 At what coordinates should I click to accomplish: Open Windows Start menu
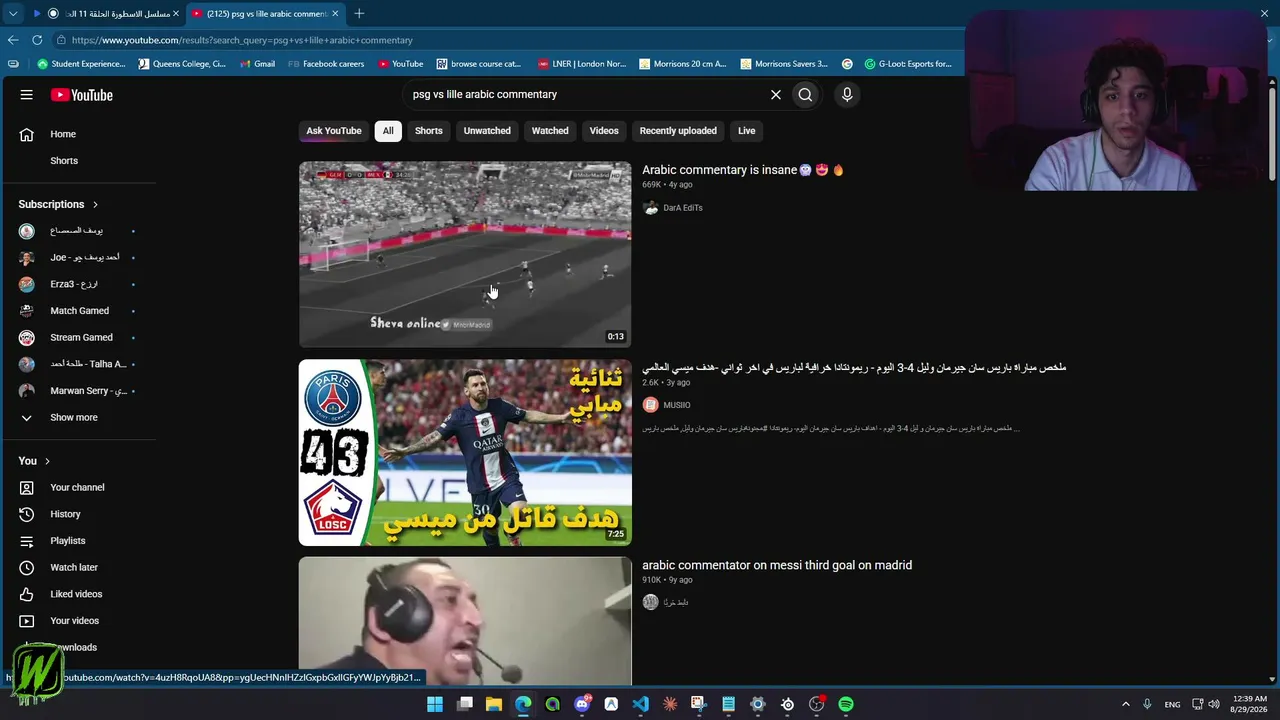(435, 705)
